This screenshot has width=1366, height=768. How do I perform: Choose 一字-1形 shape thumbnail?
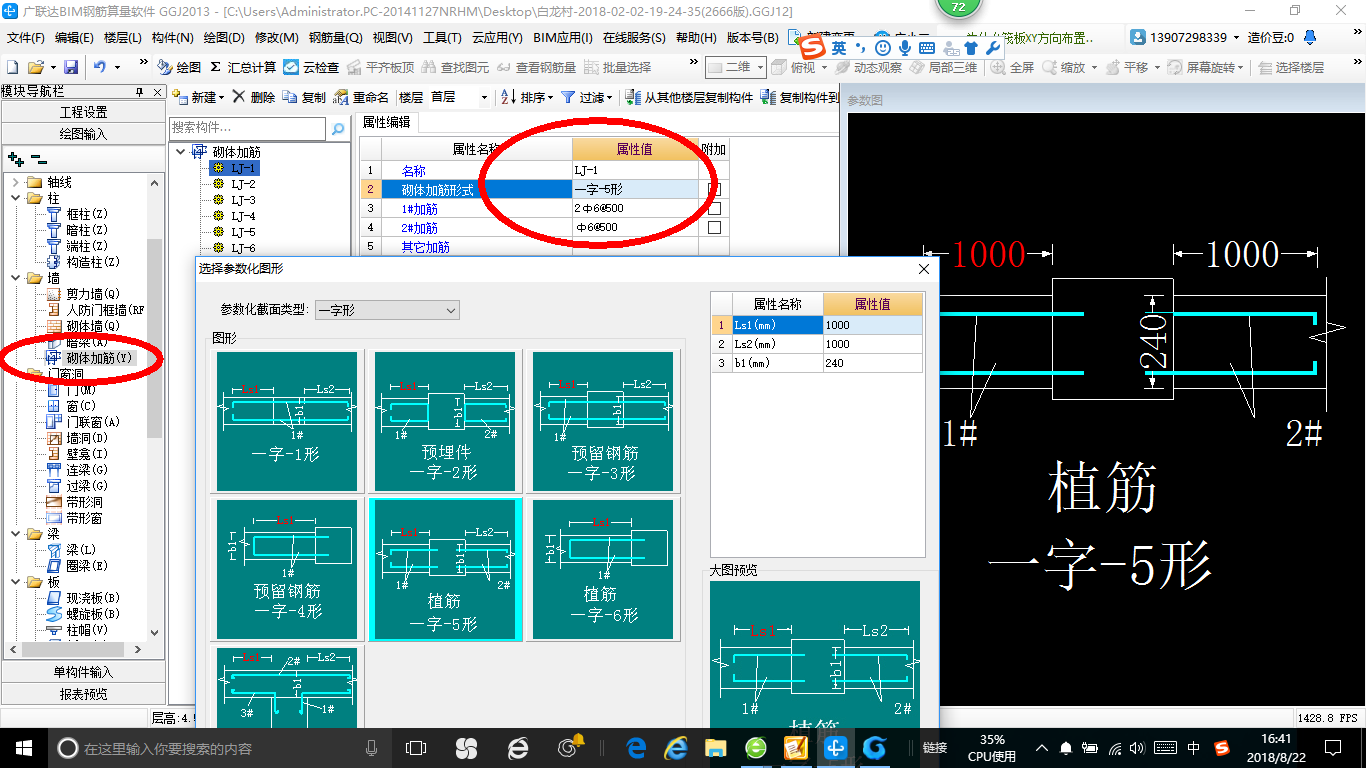pyautogui.click(x=287, y=421)
